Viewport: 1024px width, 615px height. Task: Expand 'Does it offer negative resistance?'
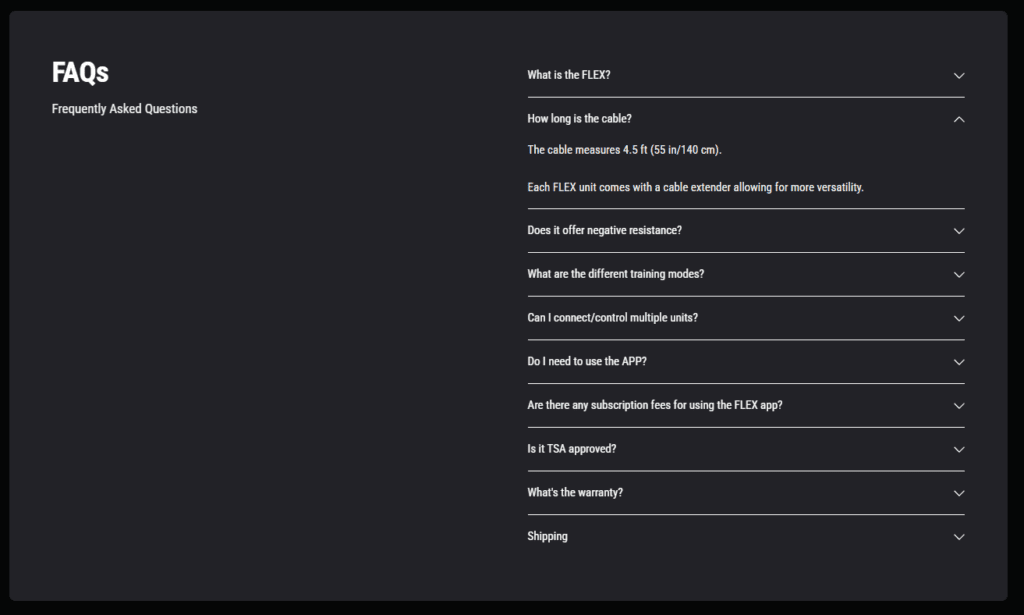(746, 230)
